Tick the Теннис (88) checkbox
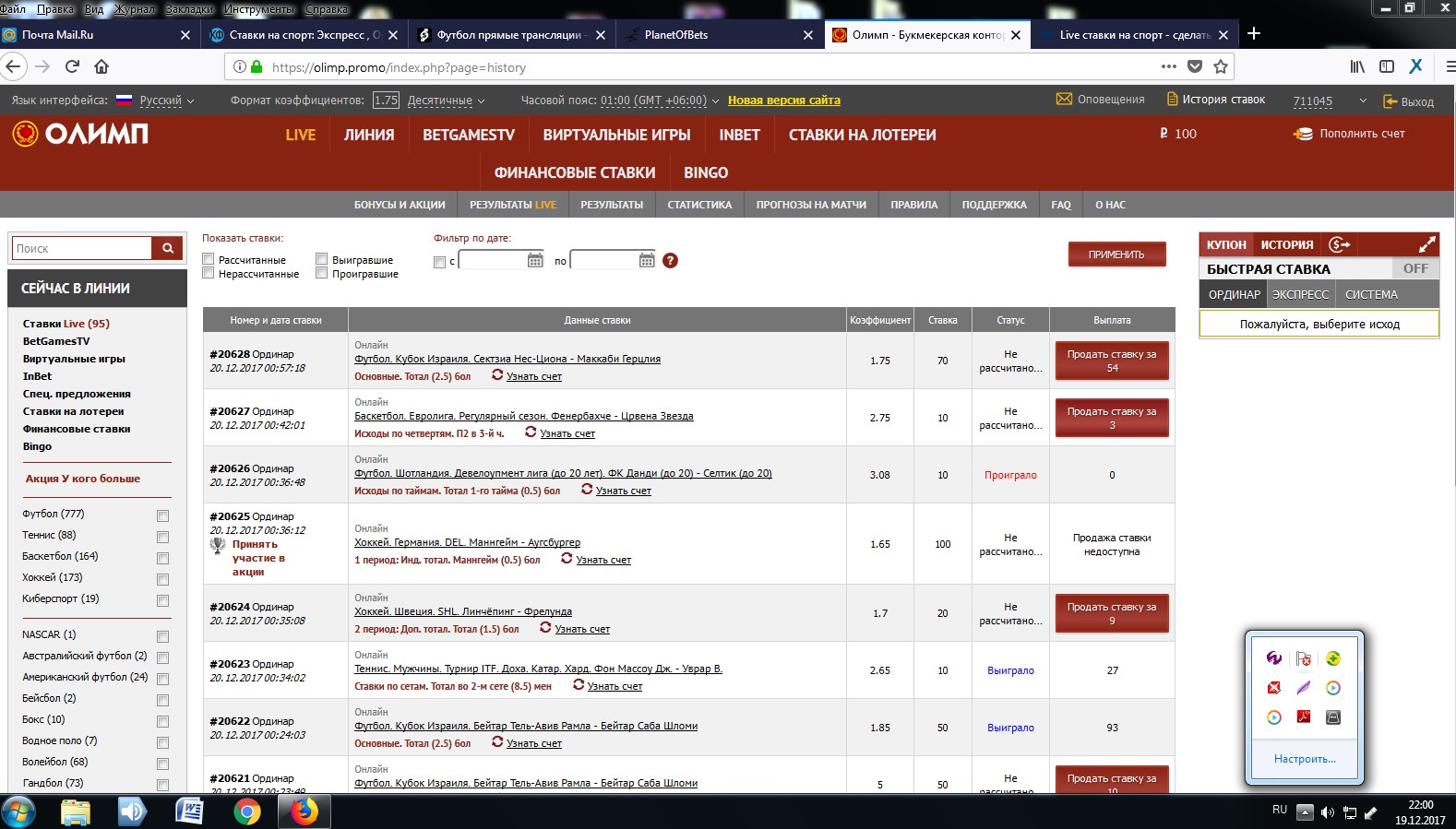Screen dimensions: 1456x829 coord(162,537)
